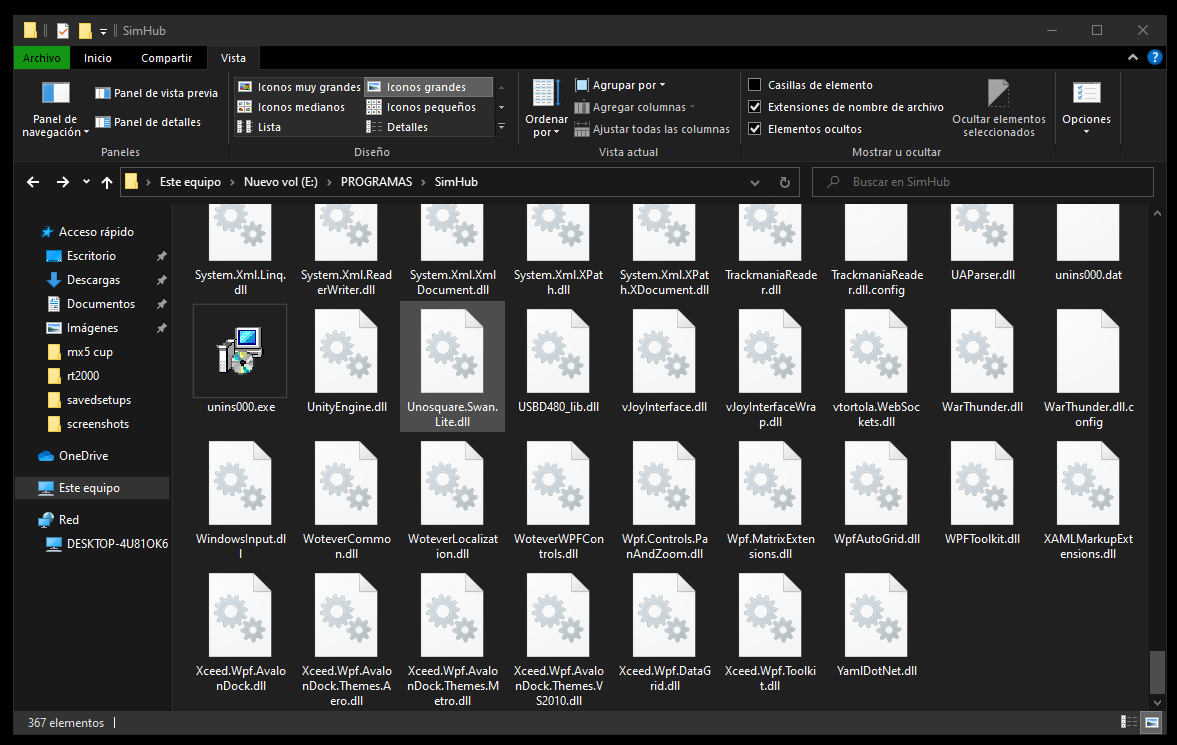
Task: Select the XAMLMarkupExtensions.dll file
Action: point(1088,499)
